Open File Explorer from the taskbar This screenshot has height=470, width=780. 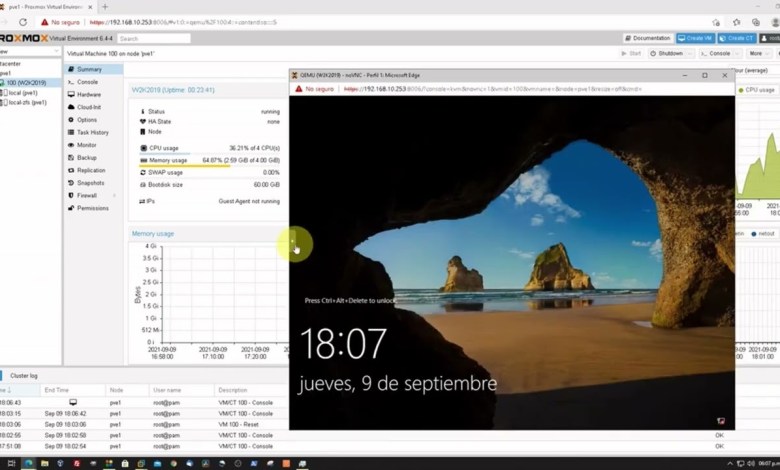[x=45, y=463]
